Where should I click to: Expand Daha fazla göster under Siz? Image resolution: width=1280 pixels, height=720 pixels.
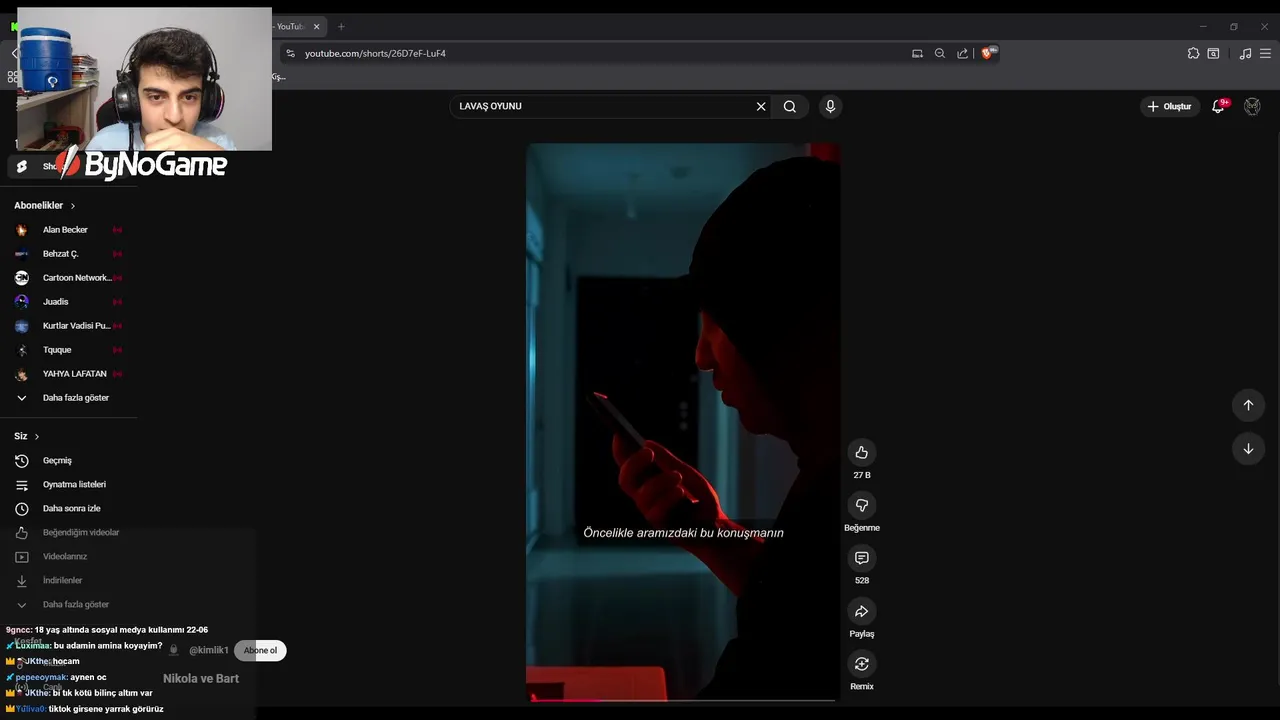point(75,604)
